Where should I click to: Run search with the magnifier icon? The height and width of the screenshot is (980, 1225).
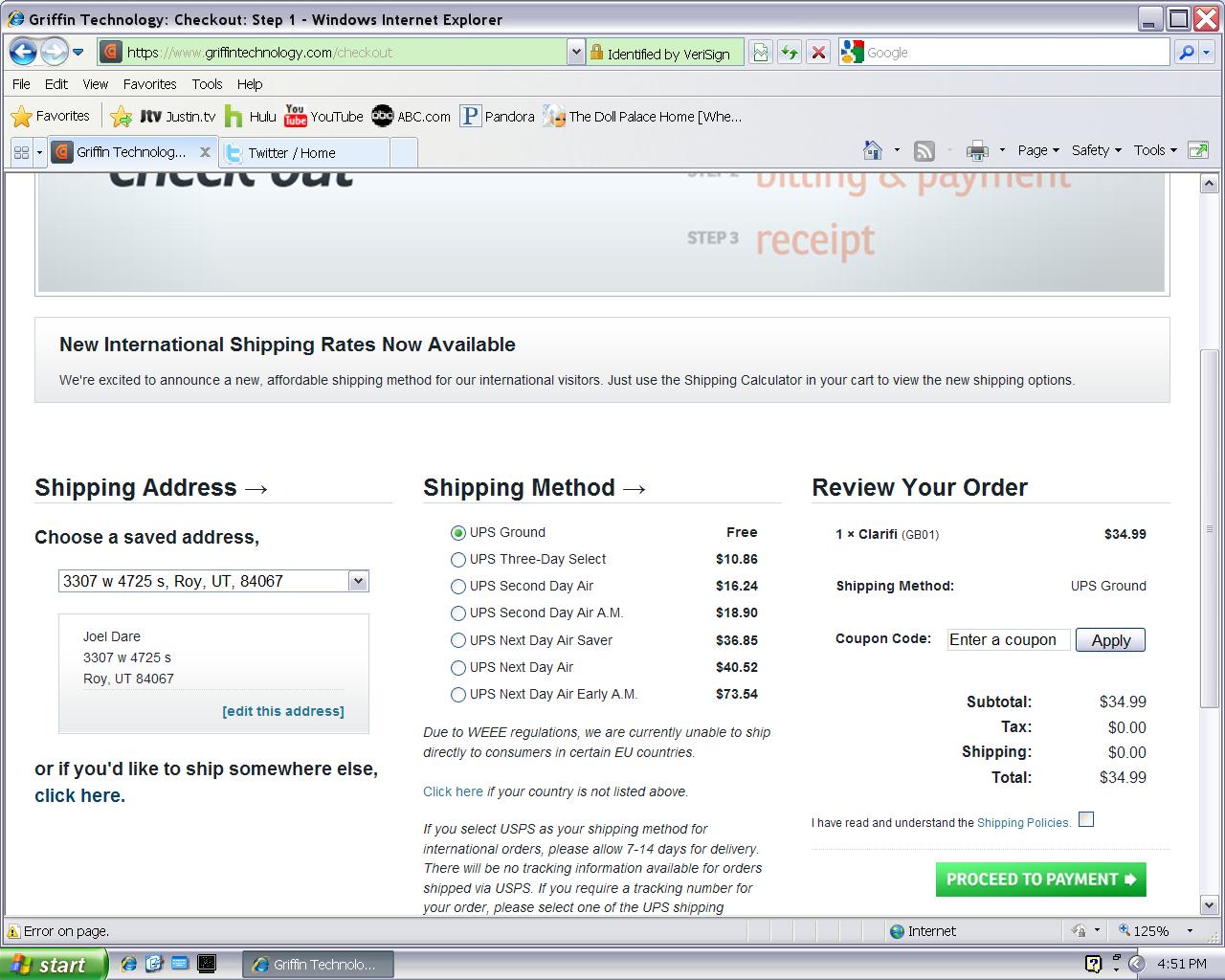[x=1186, y=53]
